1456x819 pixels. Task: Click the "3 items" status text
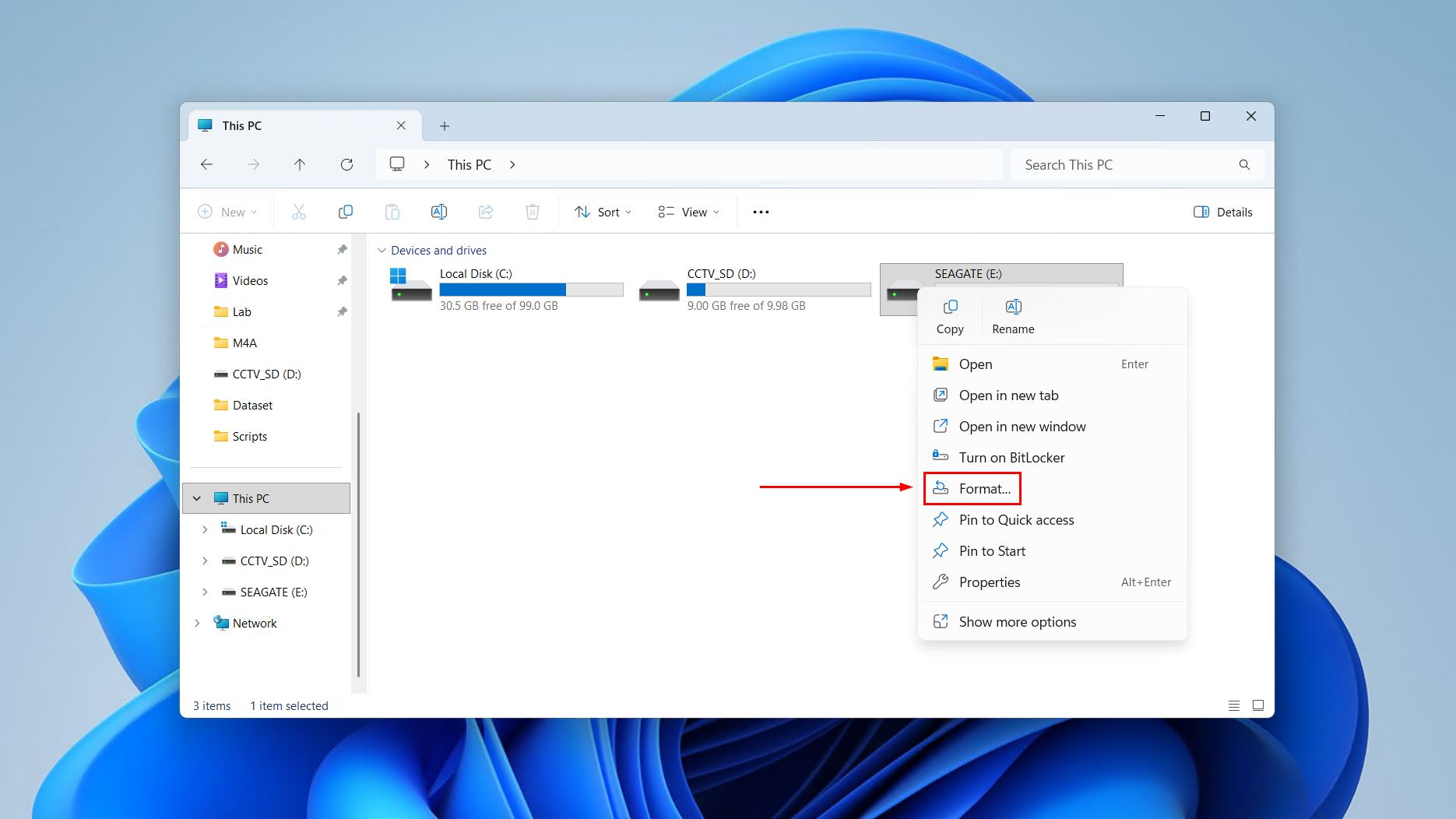coord(212,705)
